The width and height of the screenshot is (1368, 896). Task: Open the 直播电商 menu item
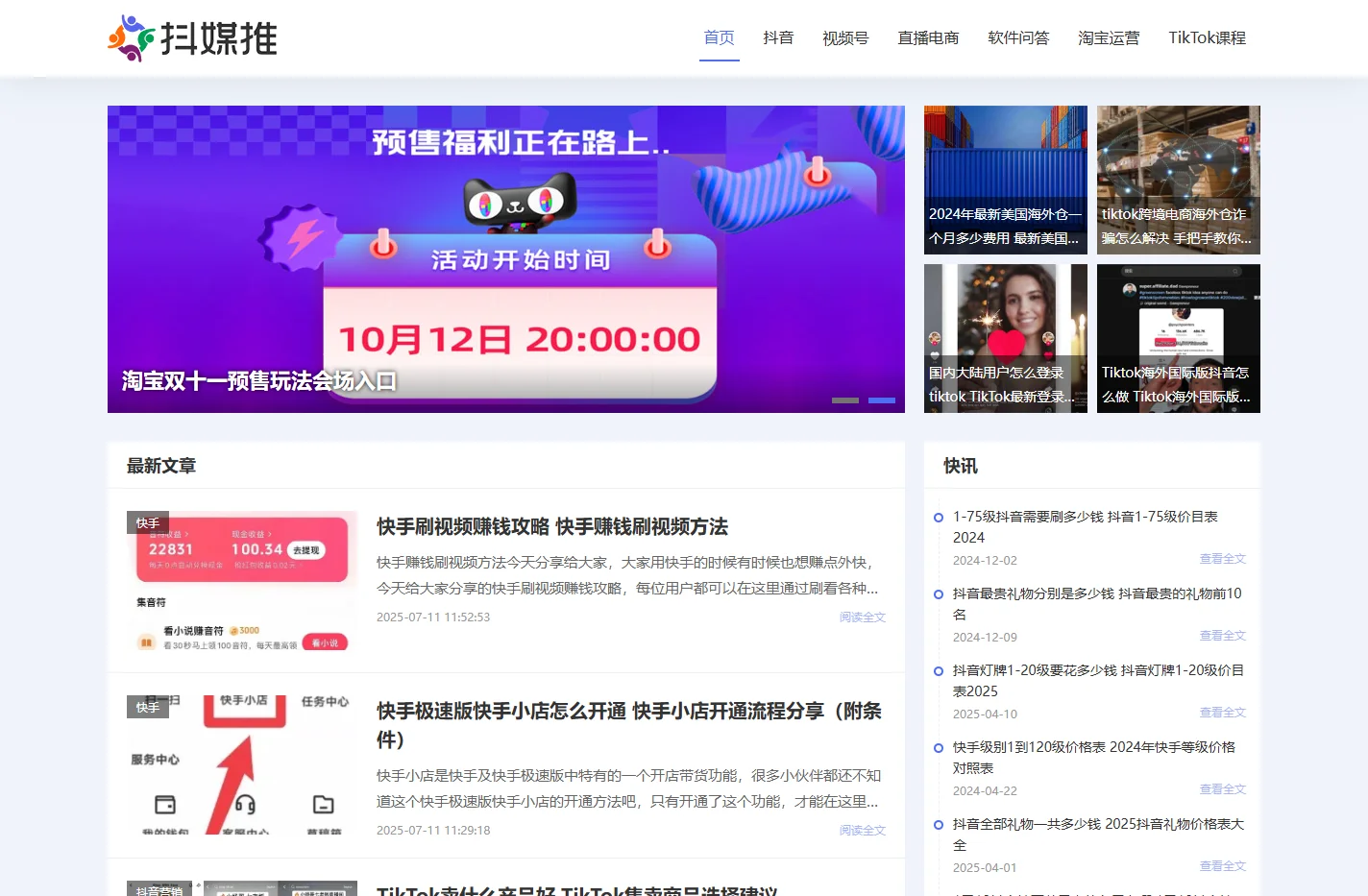(x=928, y=38)
